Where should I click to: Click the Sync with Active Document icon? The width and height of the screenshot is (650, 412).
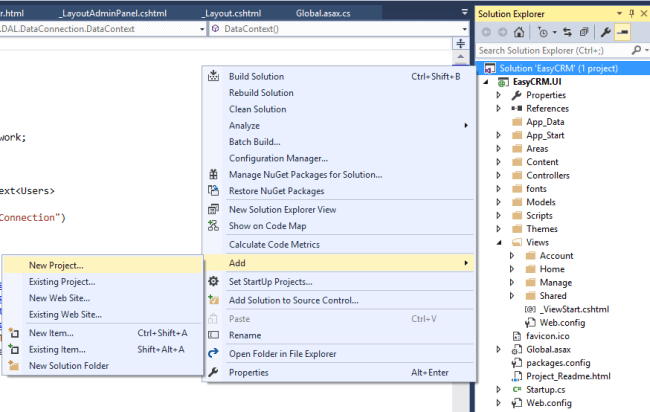pos(568,32)
